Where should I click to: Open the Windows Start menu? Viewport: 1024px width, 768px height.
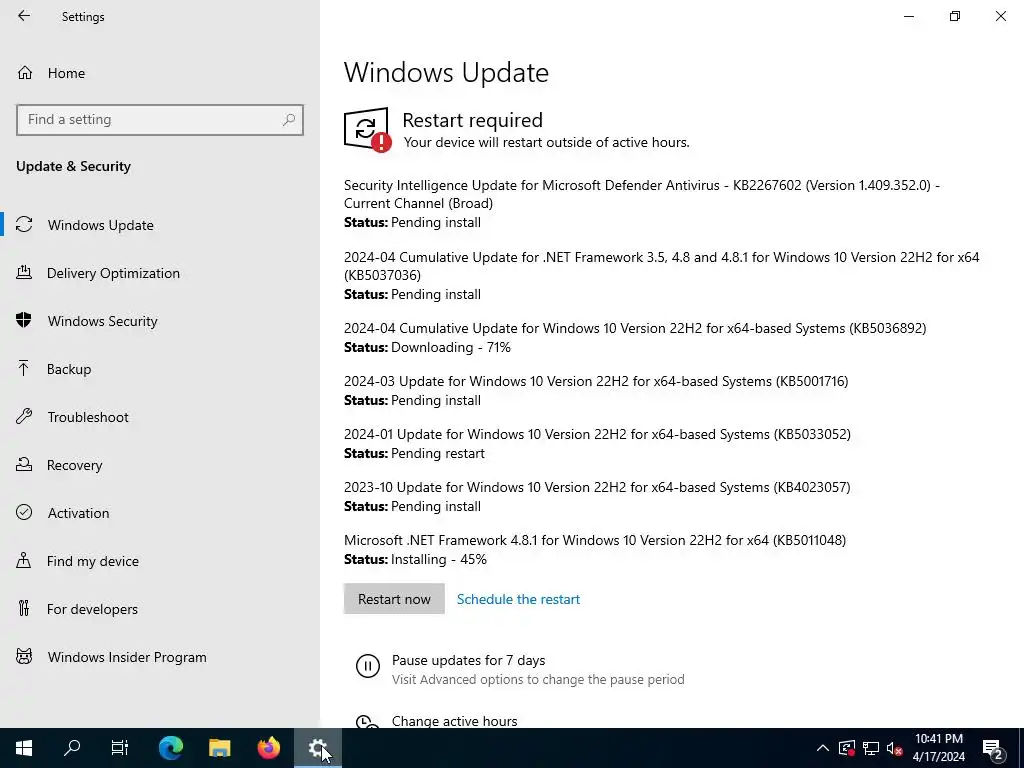click(x=24, y=748)
